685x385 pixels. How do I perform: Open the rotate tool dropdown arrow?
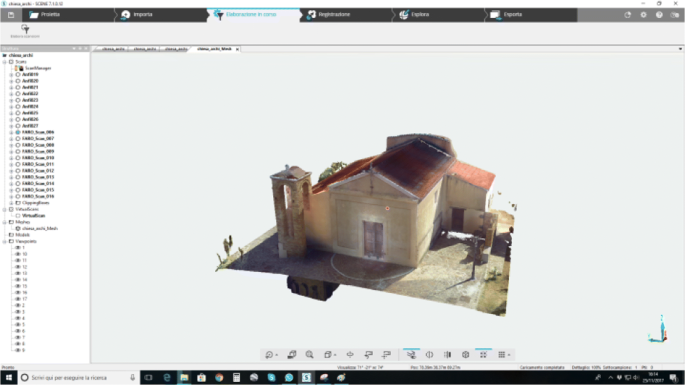[x=277, y=355]
